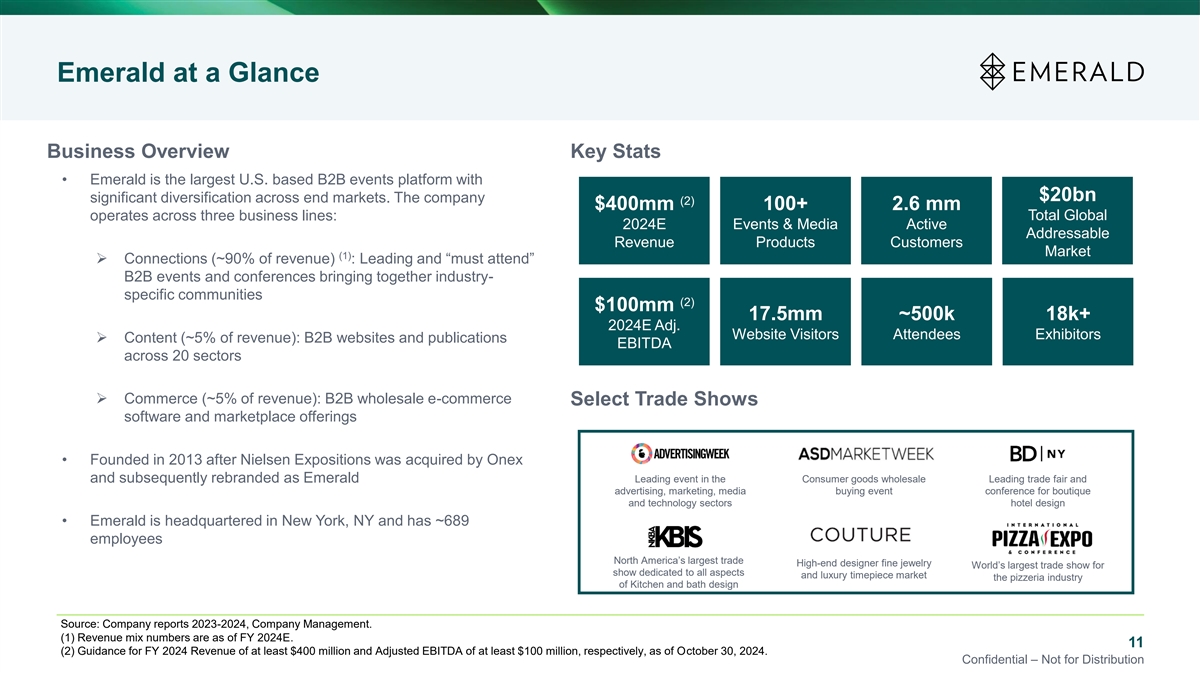
Task: Click the arrow bullet beside Commerce
Action: [x=101, y=399]
